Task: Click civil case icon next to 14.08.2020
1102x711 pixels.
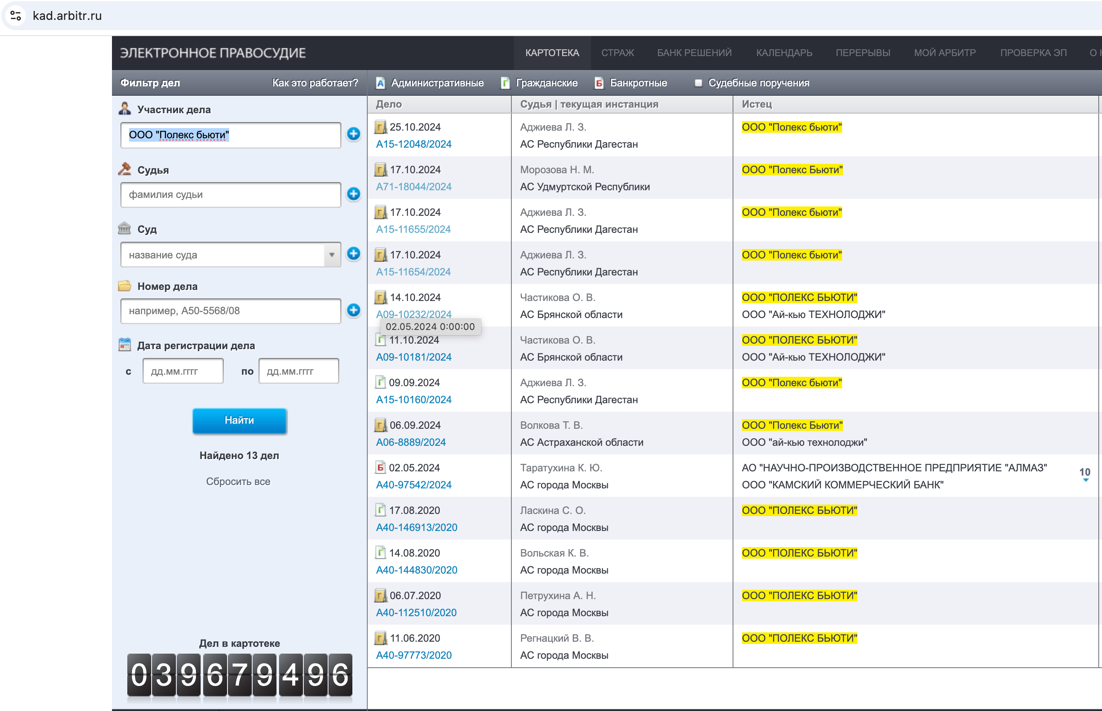Action: coord(380,553)
